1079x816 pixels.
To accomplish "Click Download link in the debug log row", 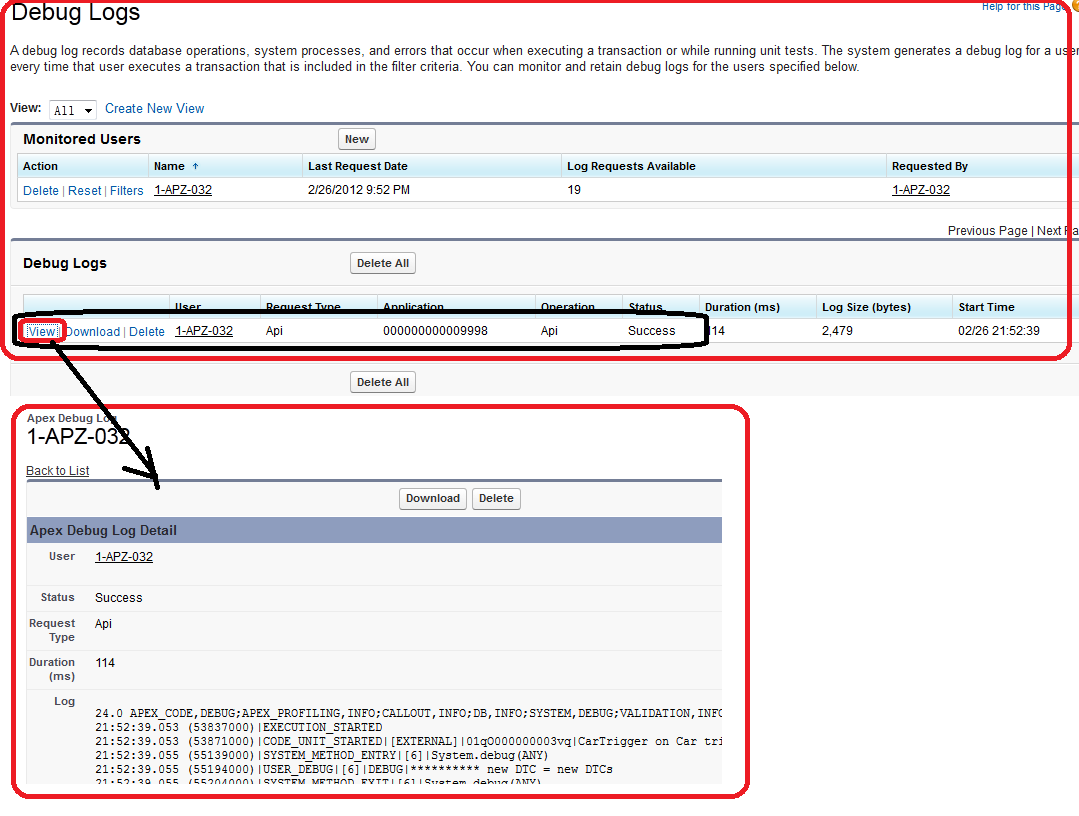I will click(x=92, y=332).
